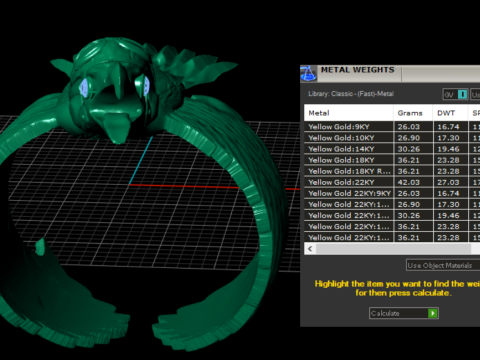Viewport: 480px width, 360px height.
Task: Click the Library: Classic - (Fast)-Metal label
Action: pyautogui.click(x=351, y=94)
